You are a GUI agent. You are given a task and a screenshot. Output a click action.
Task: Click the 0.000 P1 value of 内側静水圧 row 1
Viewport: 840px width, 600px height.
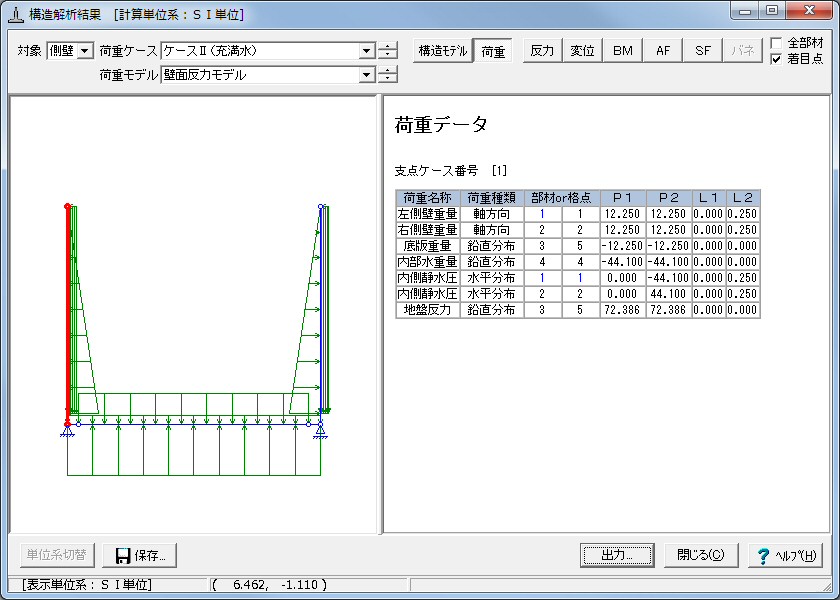622,278
